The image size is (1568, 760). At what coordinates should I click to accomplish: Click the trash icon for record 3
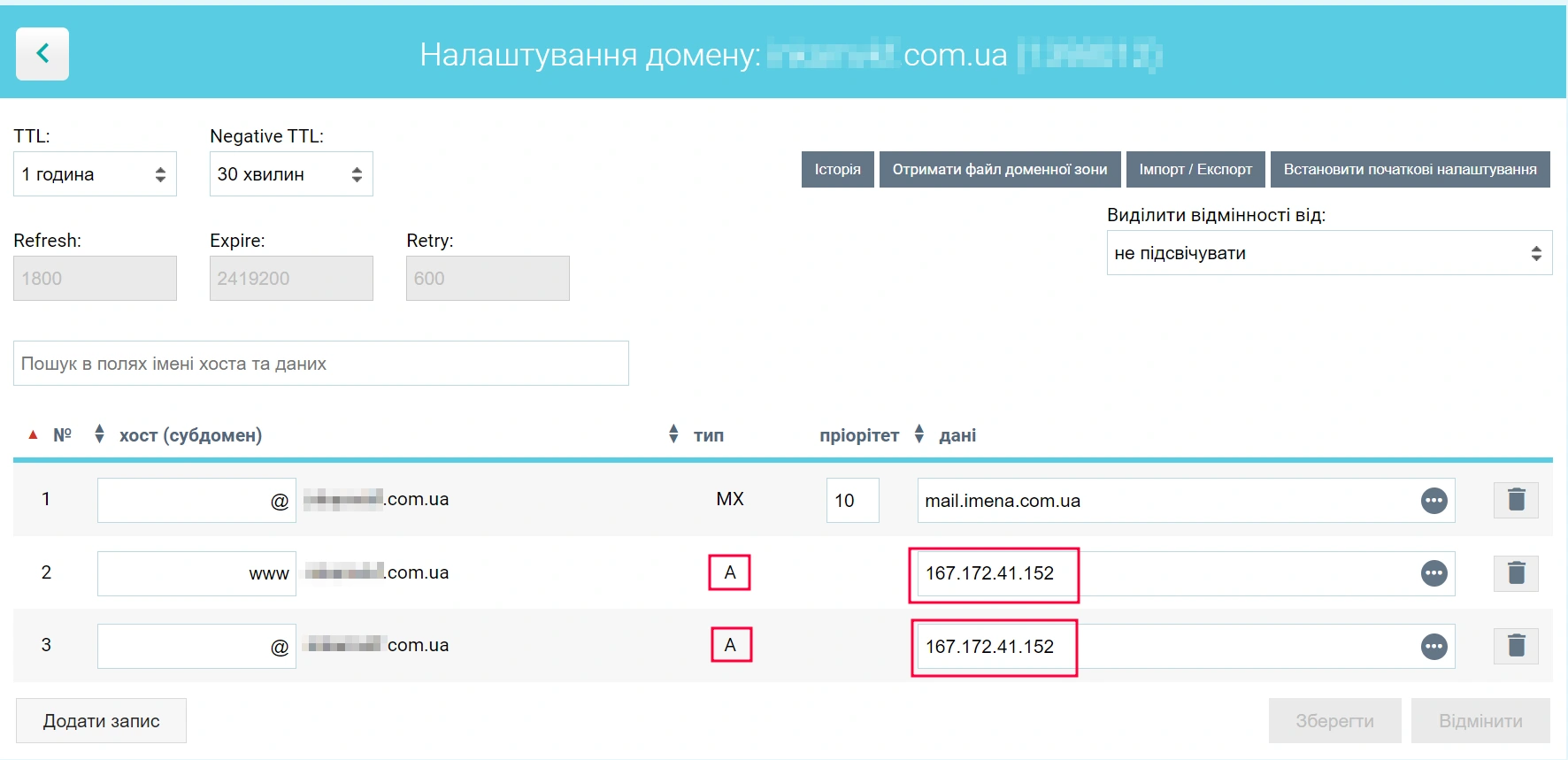(x=1516, y=646)
